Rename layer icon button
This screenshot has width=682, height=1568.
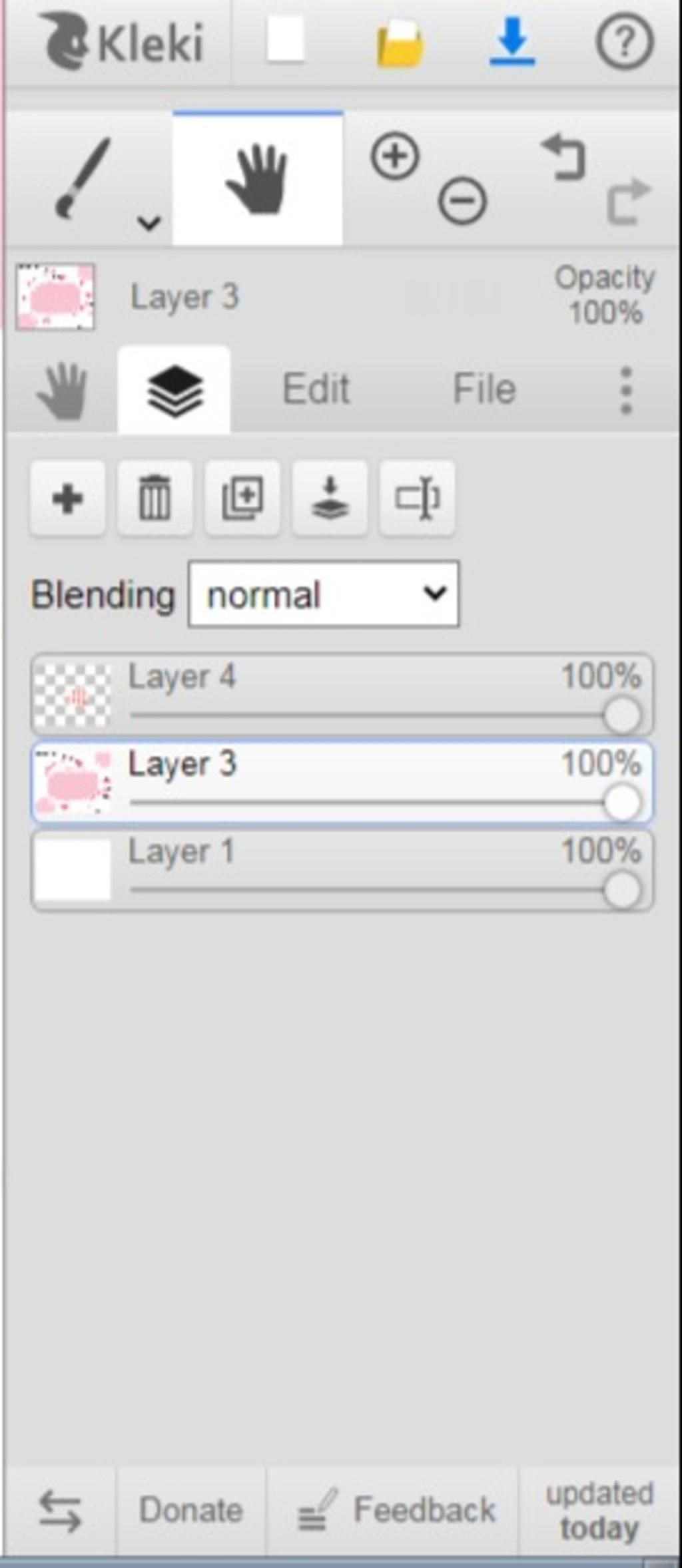tap(417, 498)
